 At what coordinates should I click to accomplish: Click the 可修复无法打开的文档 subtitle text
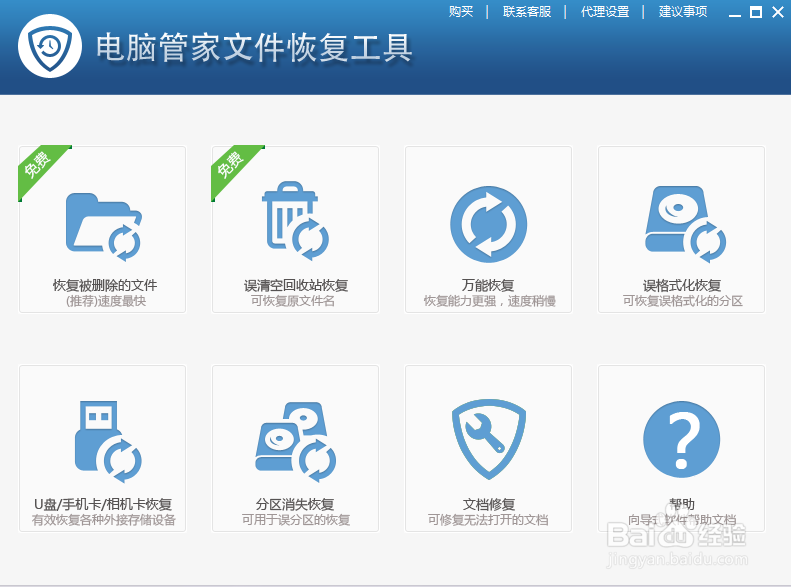[488, 520]
